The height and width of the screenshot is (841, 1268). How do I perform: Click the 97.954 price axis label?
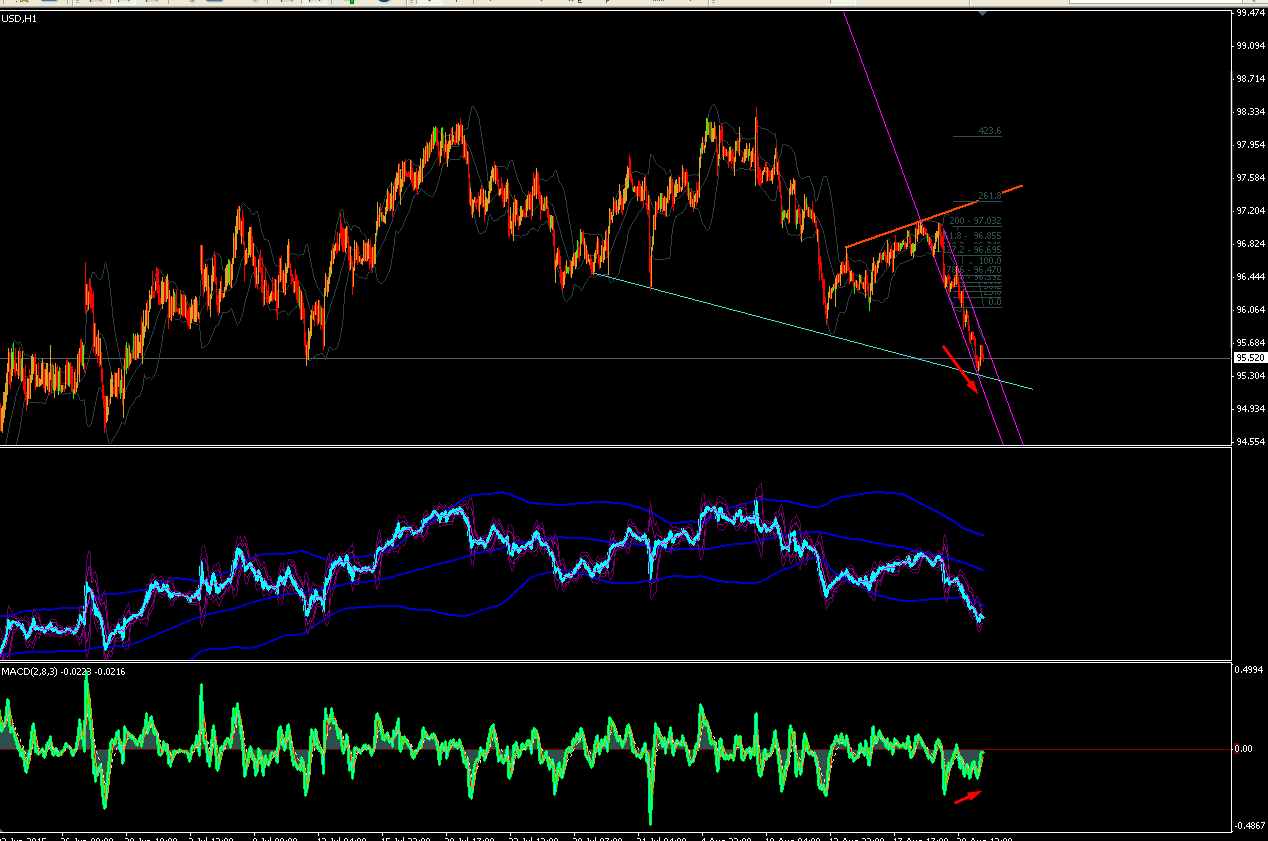click(x=1249, y=145)
